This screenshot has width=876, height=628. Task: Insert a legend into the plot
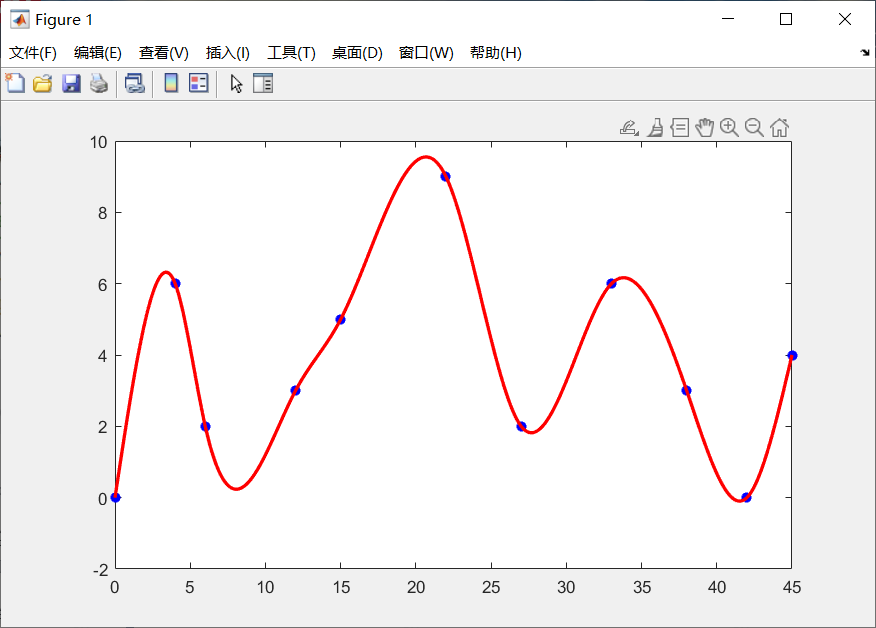point(197,83)
